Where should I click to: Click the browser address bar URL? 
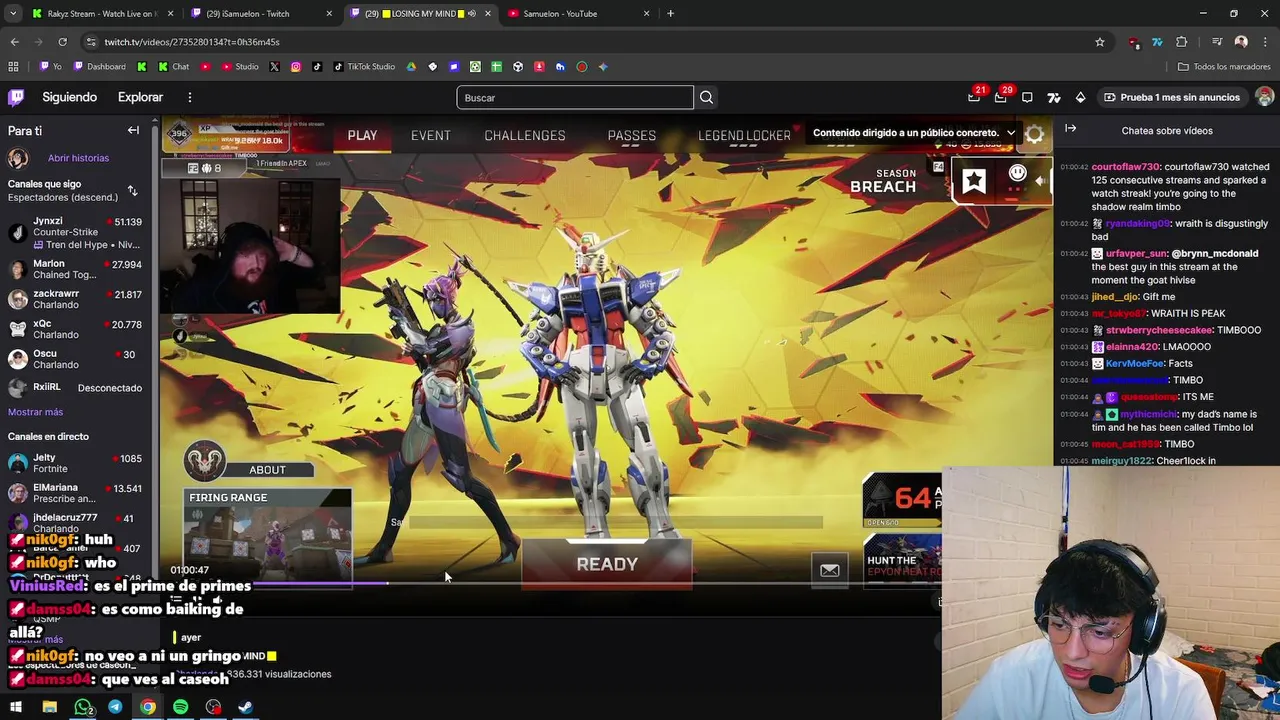192,42
